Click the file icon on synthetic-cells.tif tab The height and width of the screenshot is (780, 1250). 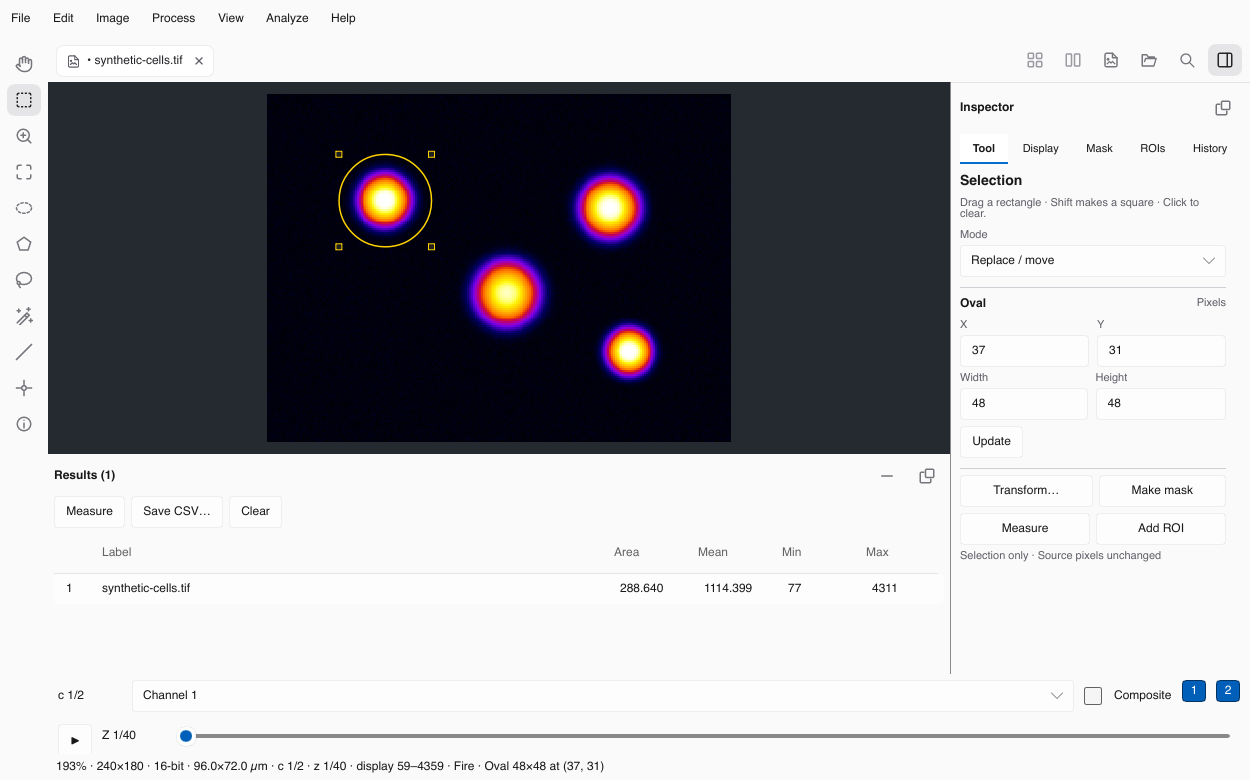click(73, 61)
